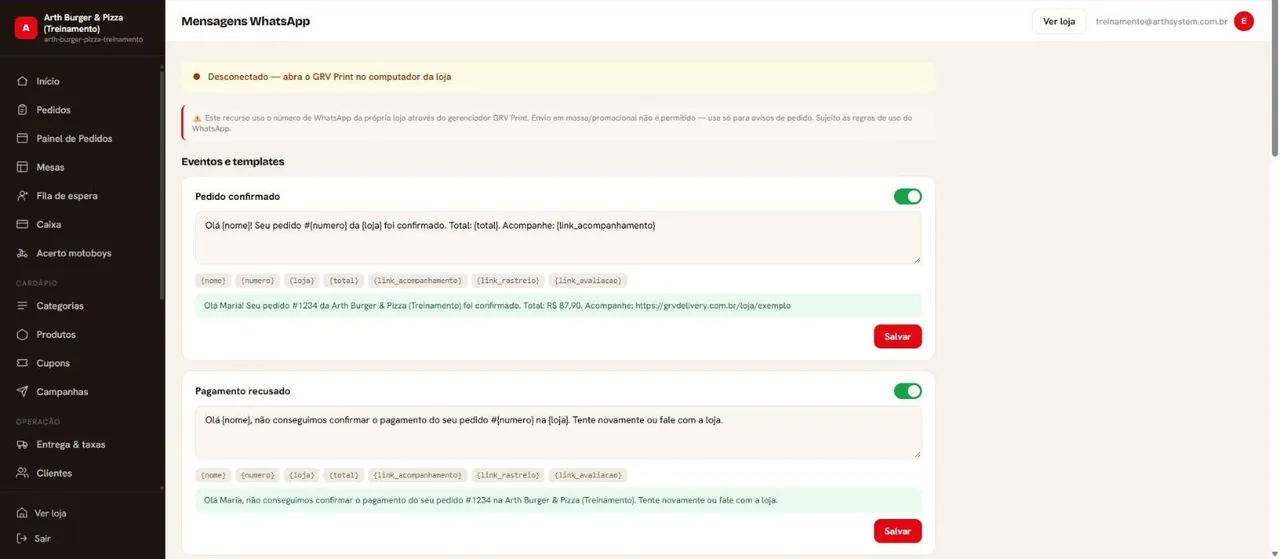Click the Produtos box icon

click(23, 334)
